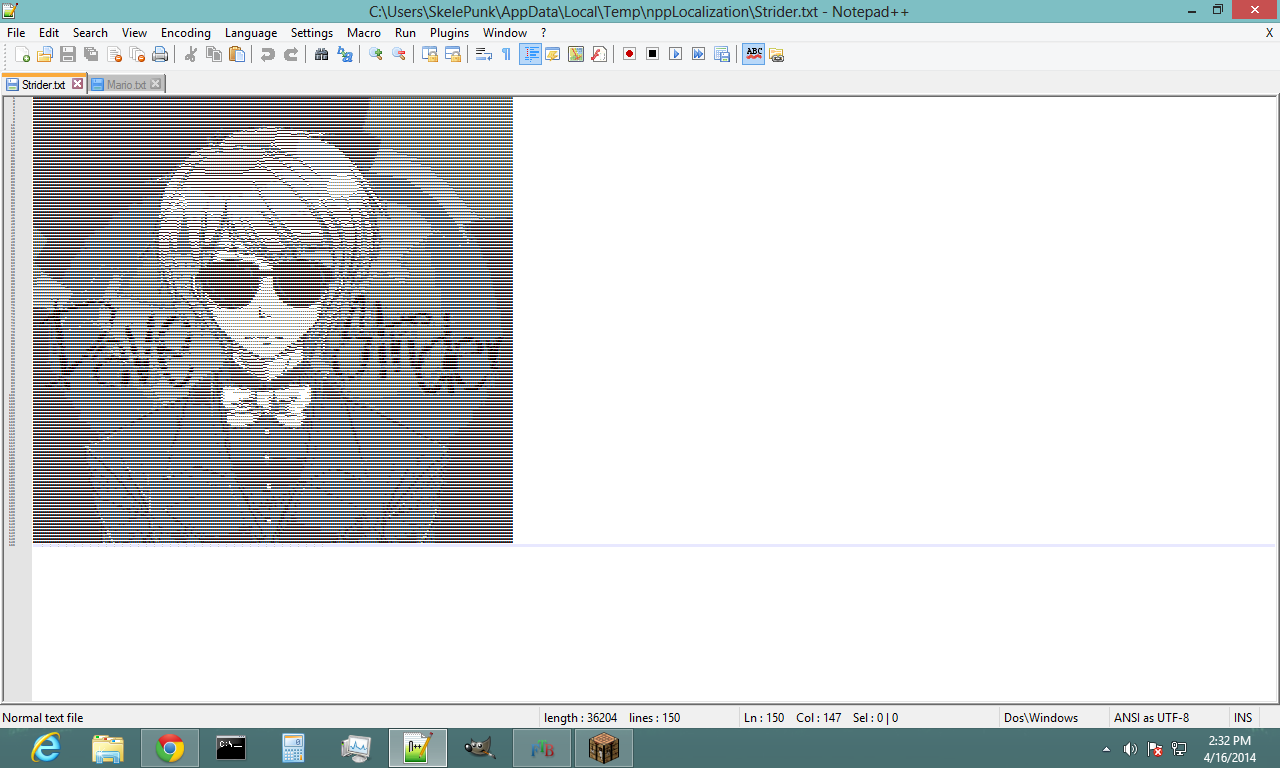Click the Zoom In magnifier icon

pyautogui.click(x=375, y=54)
